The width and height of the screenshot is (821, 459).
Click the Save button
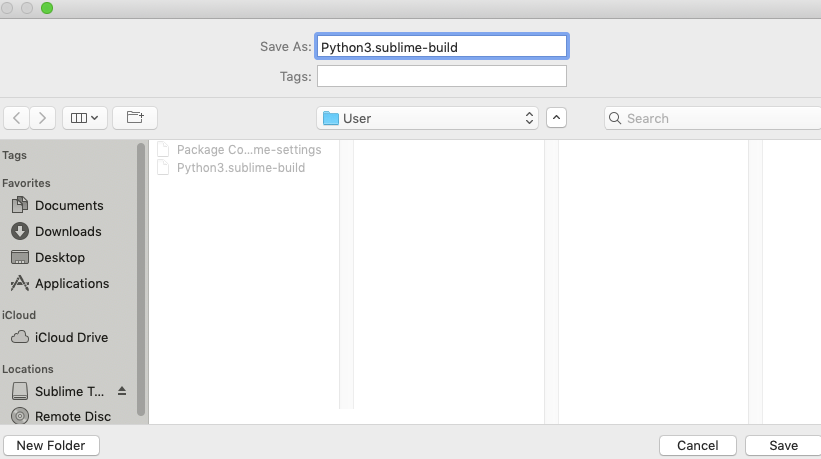point(783,445)
